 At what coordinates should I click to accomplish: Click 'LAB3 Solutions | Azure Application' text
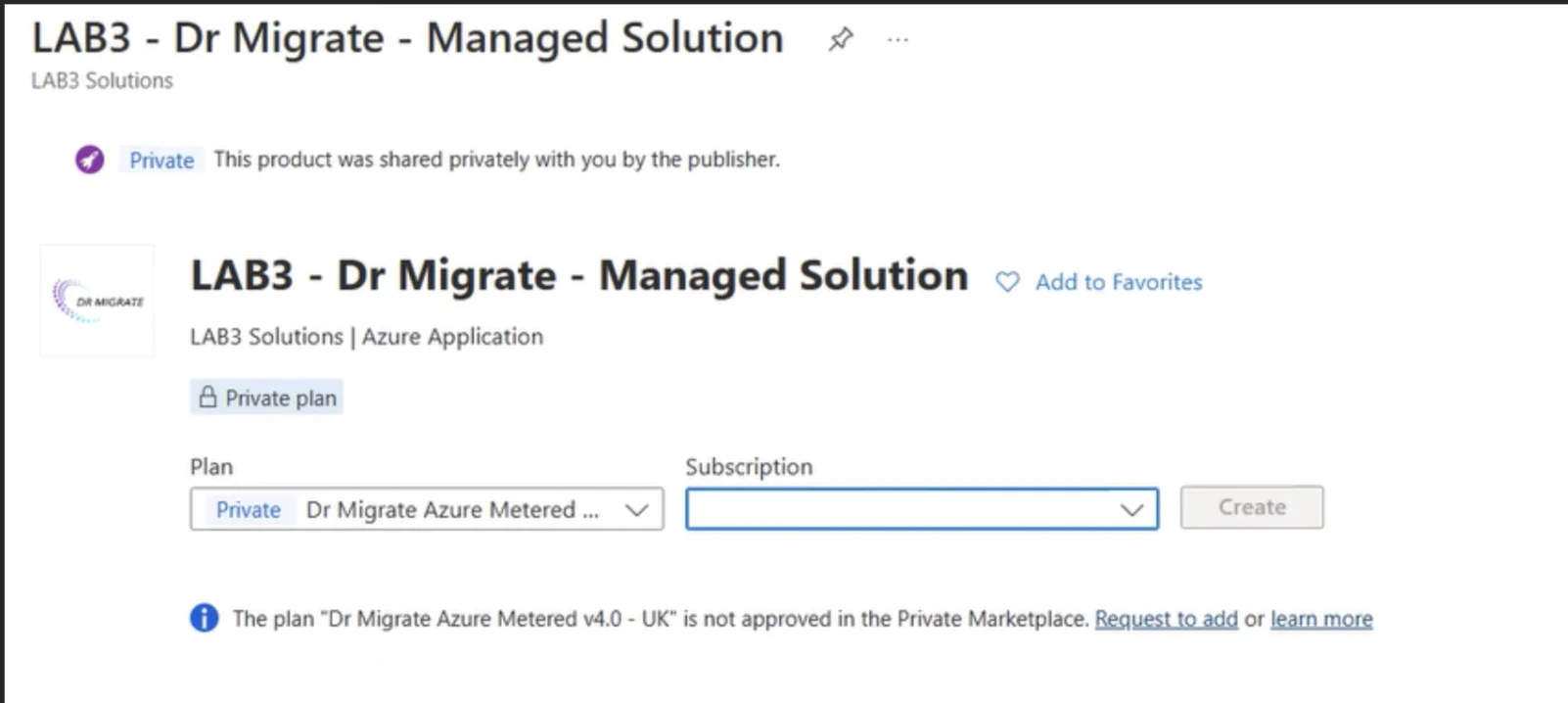[x=366, y=337]
